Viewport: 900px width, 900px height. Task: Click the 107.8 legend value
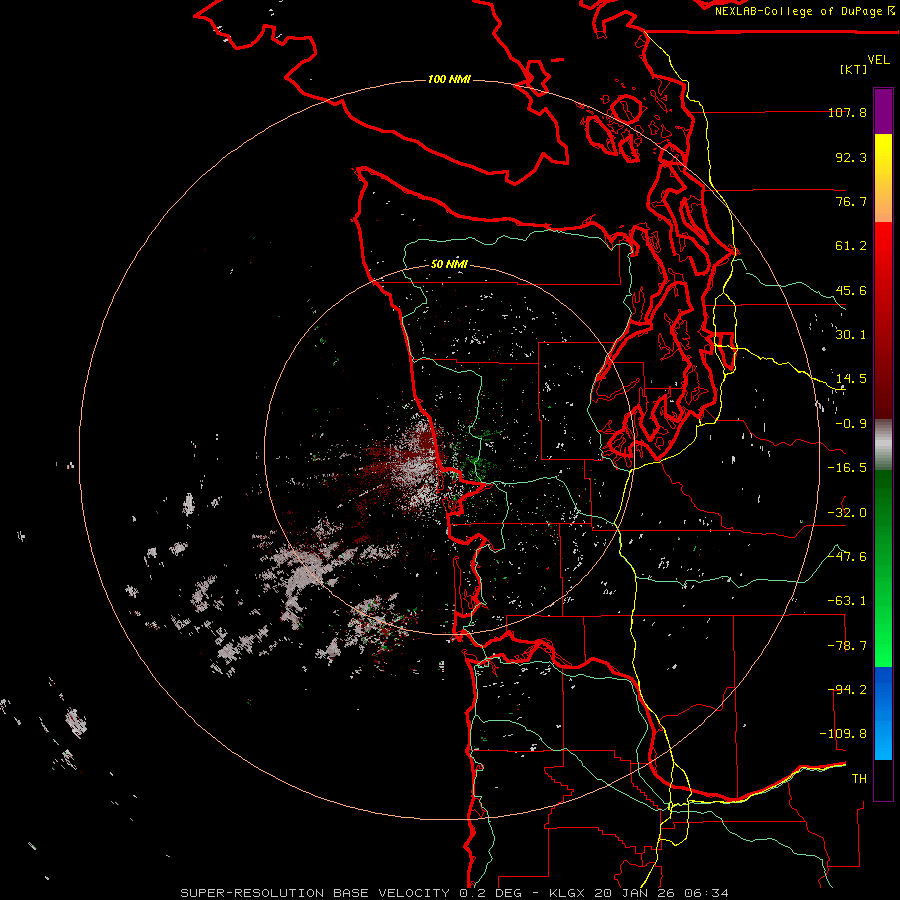point(847,112)
